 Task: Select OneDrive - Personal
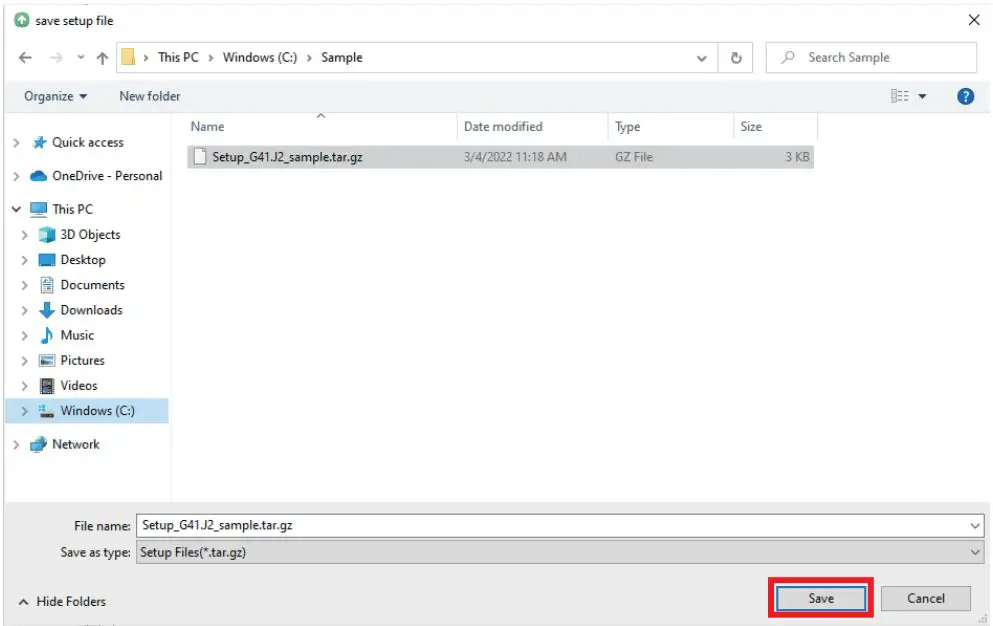pos(107,176)
